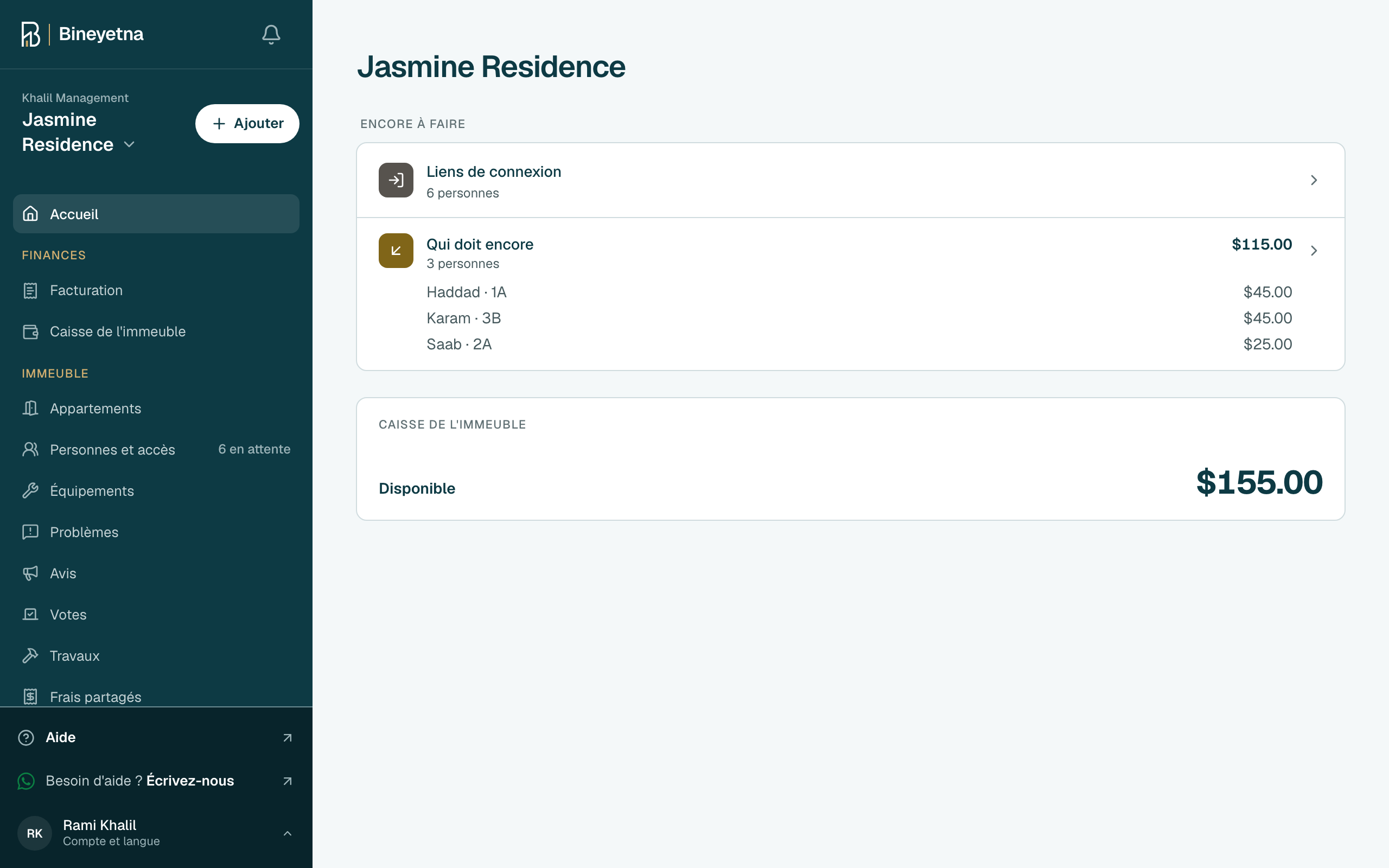The height and width of the screenshot is (868, 1389).
Task: Click the Équipements wrench icon
Action: (30, 491)
